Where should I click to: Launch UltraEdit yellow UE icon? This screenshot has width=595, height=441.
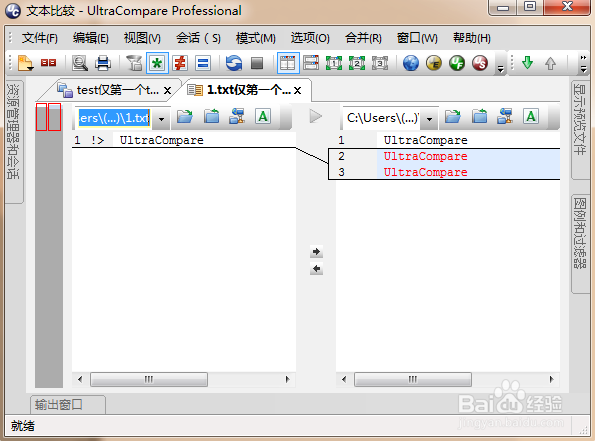click(x=434, y=63)
